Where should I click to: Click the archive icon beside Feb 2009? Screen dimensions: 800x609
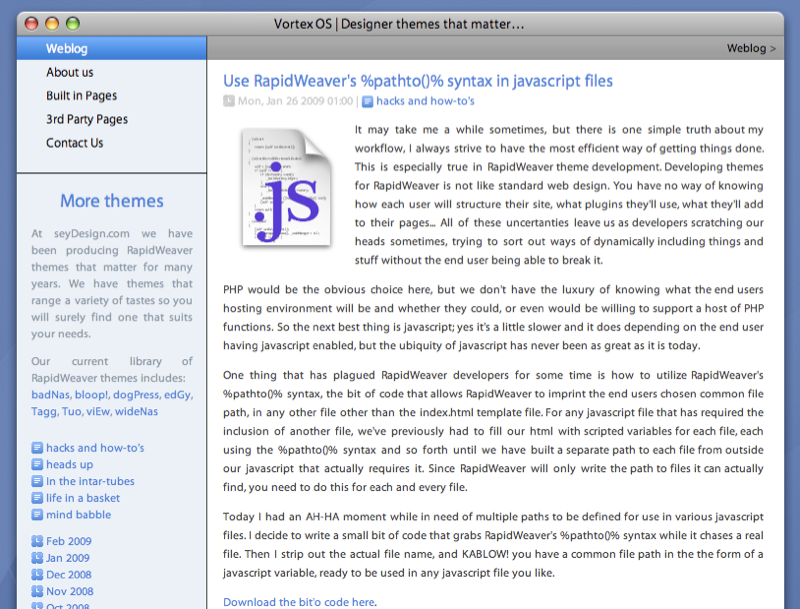pyautogui.click(x=37, y=542)
